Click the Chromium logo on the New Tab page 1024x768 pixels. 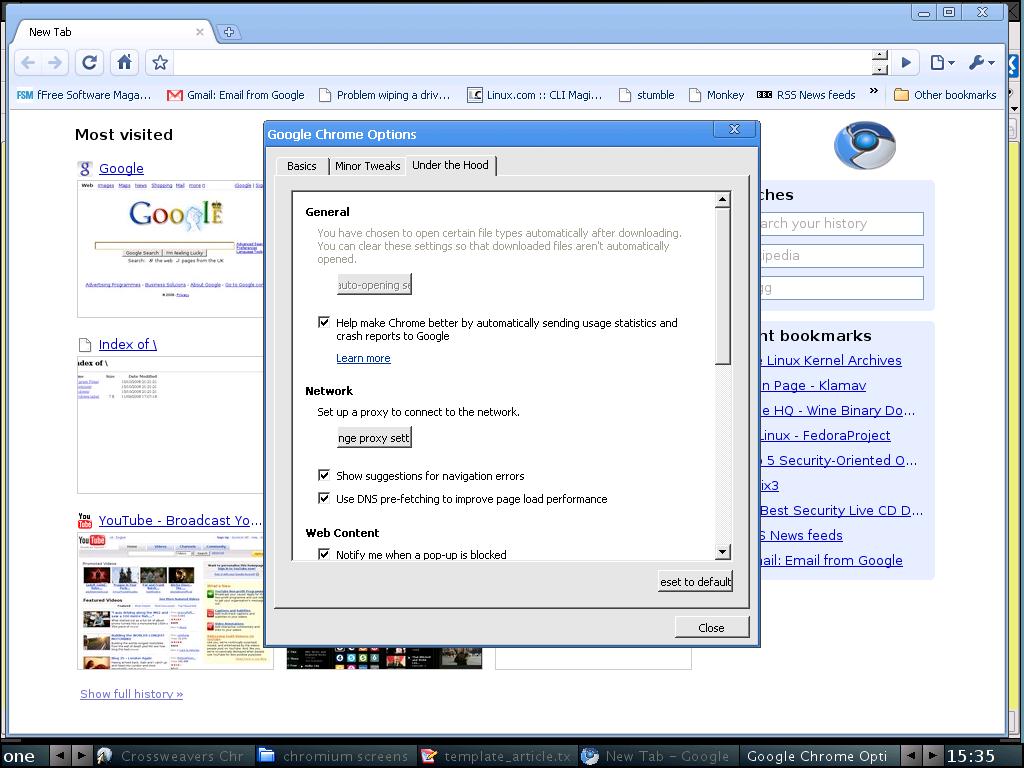865,145
